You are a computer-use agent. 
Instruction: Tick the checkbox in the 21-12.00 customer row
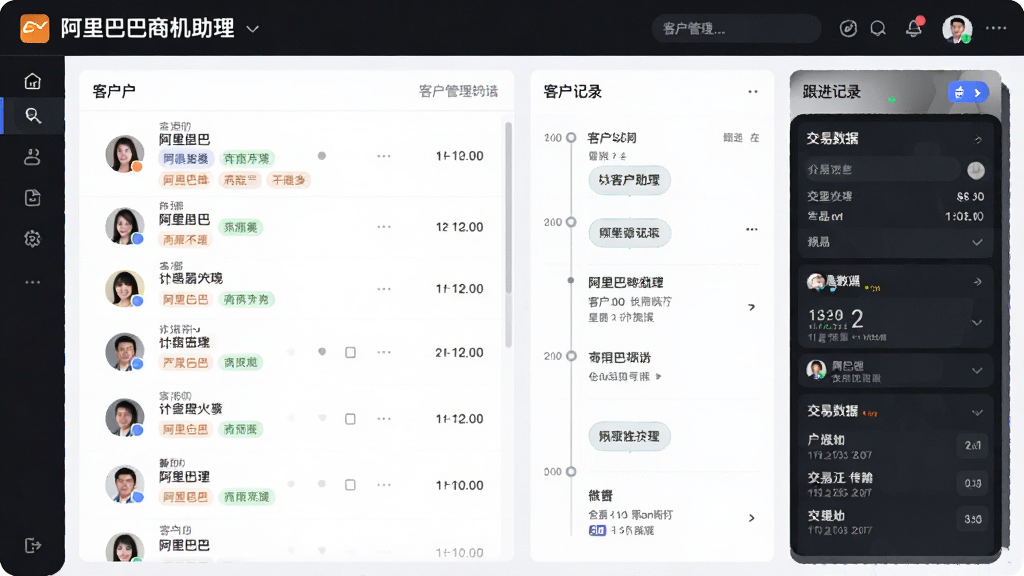pos(351,353)
